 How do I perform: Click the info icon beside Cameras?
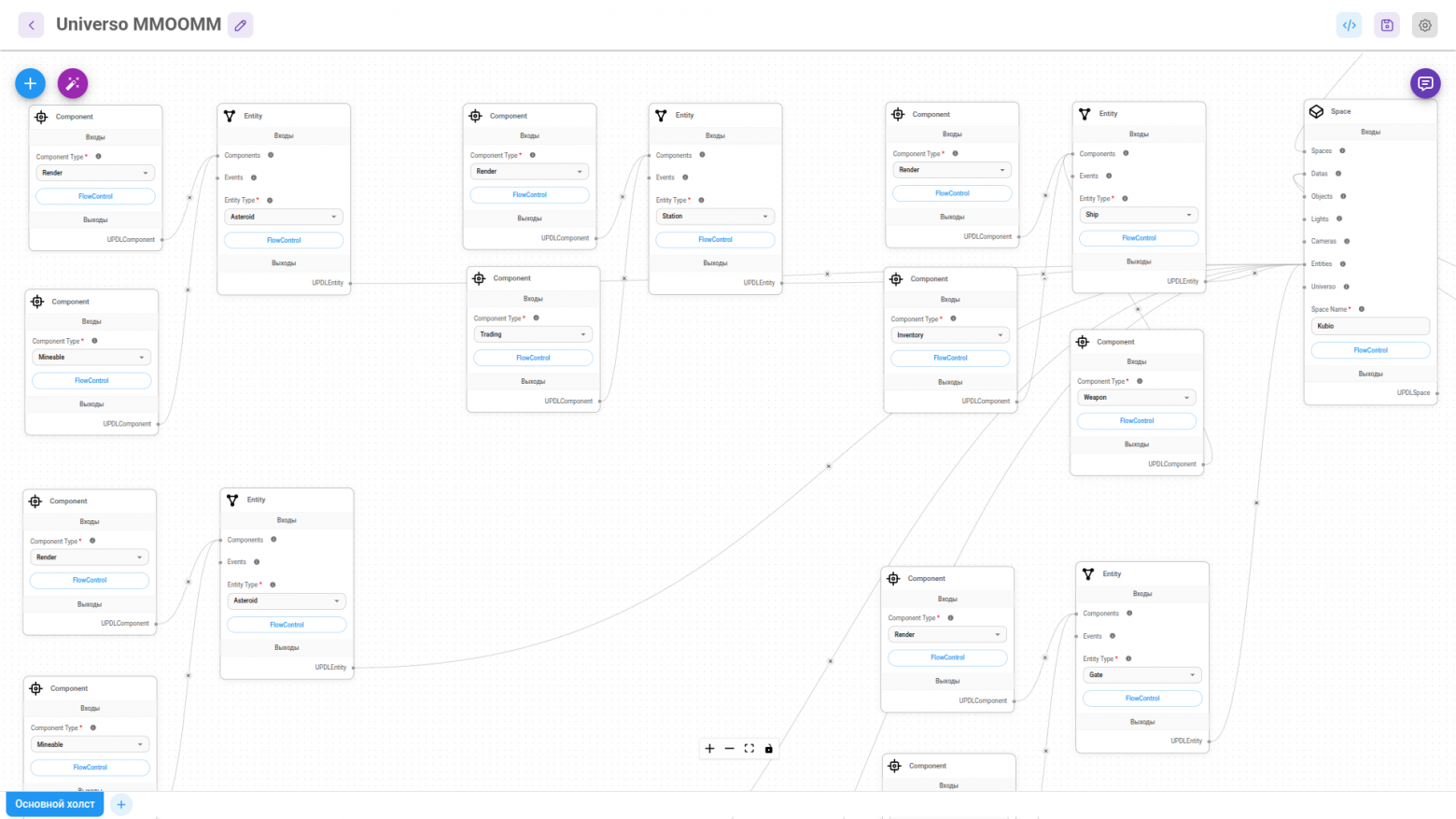click(x=1347, y=241)
